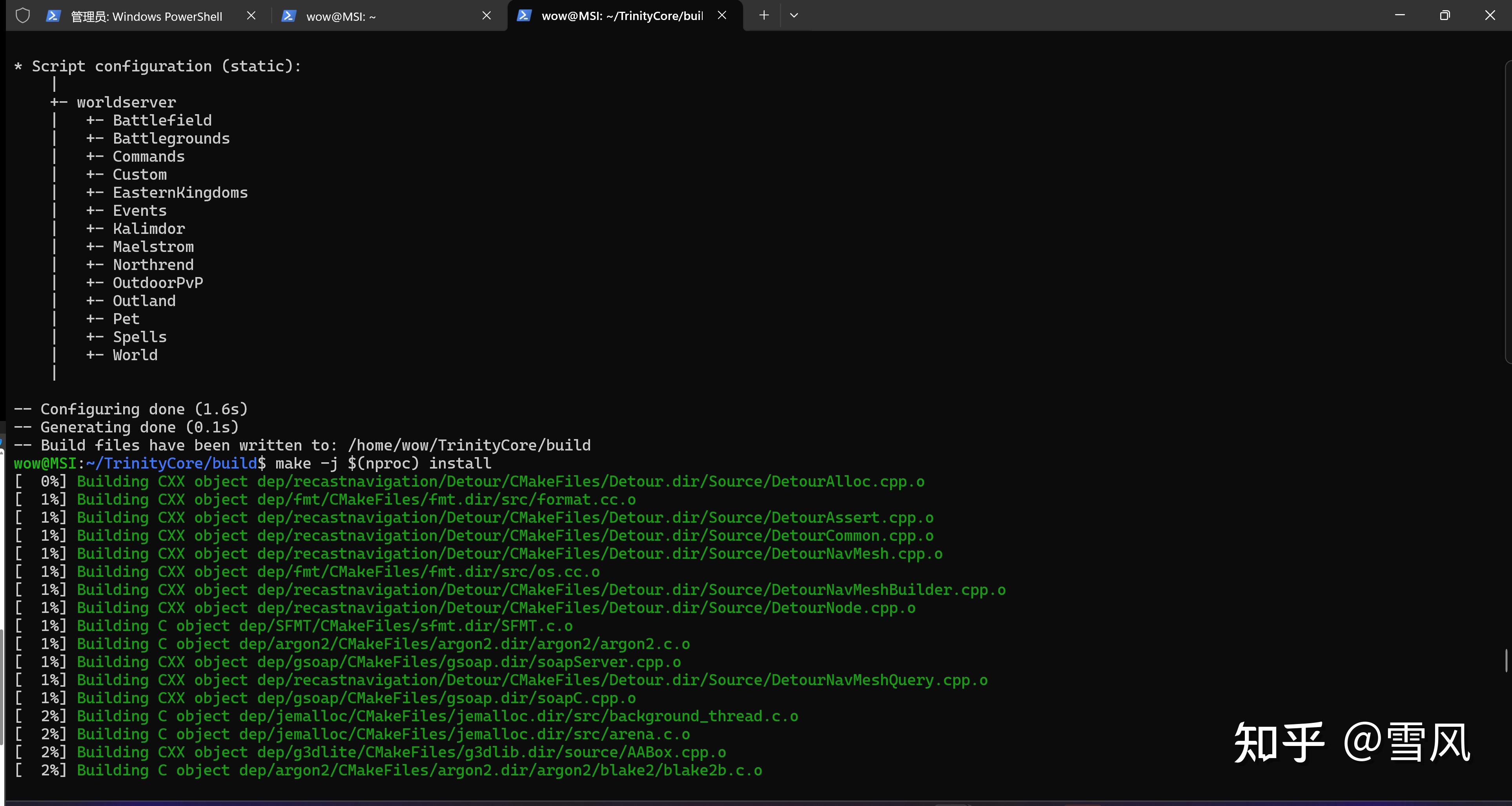
Task: Minimize the terminal window
Action: [x=1400, y=15]
